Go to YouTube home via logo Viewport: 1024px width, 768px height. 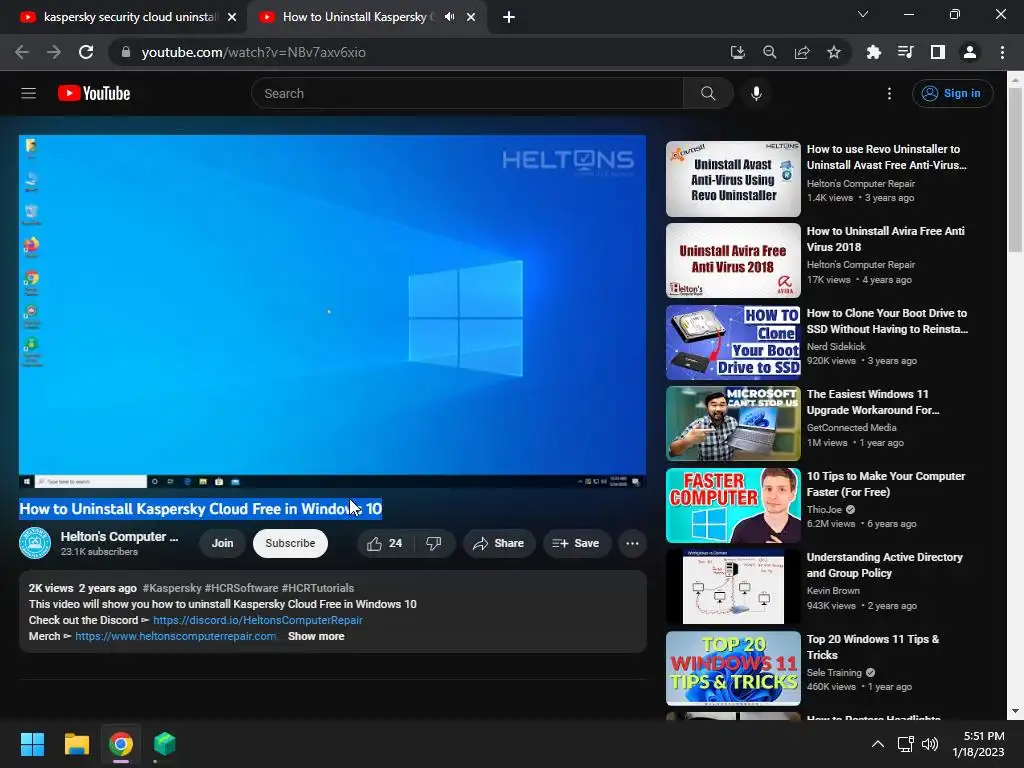tap(94, 93)
